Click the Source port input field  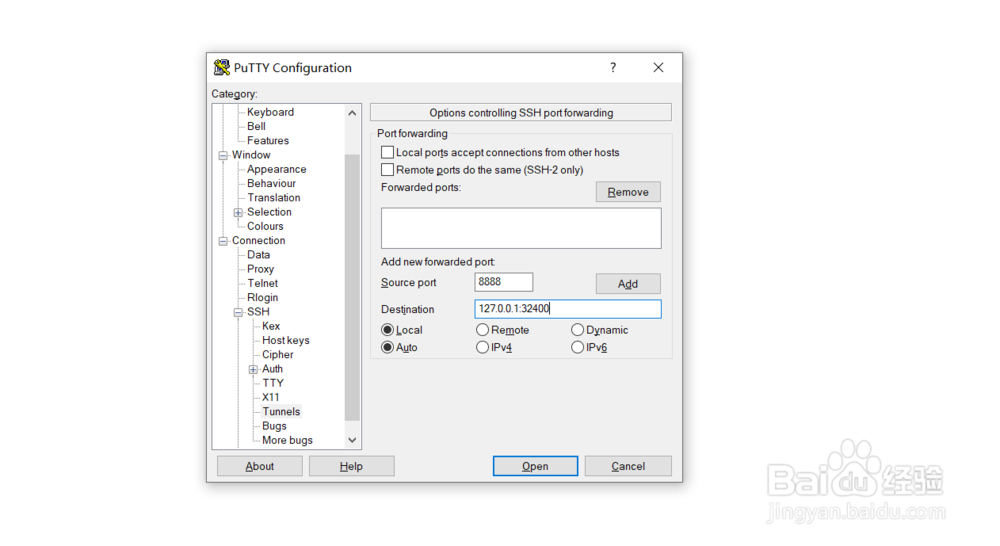tap(504, 282)
